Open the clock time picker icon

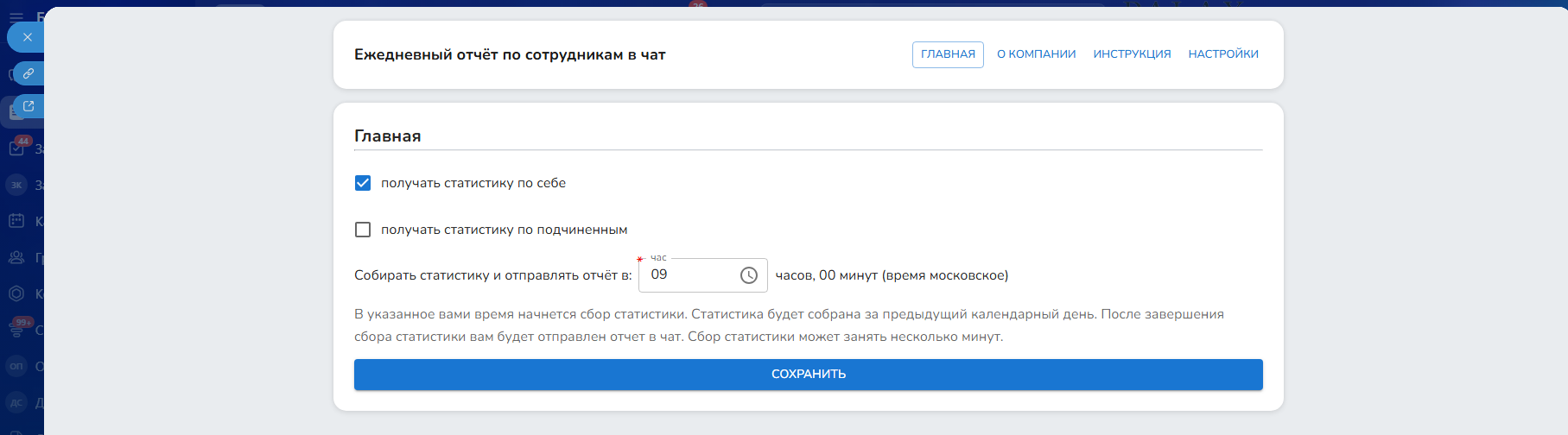click(x=749, y=275)
